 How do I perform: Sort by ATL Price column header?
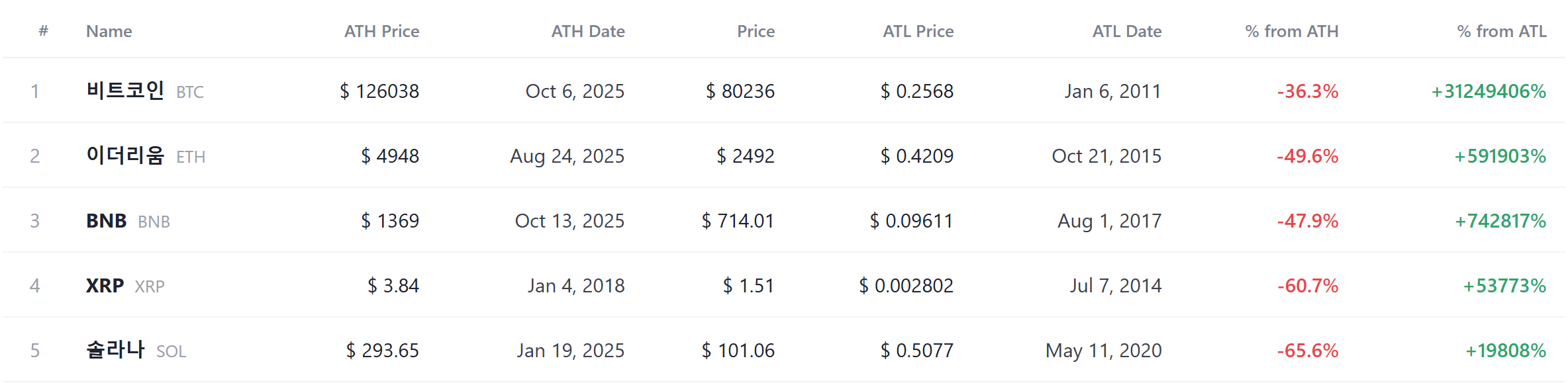point(918,31)
